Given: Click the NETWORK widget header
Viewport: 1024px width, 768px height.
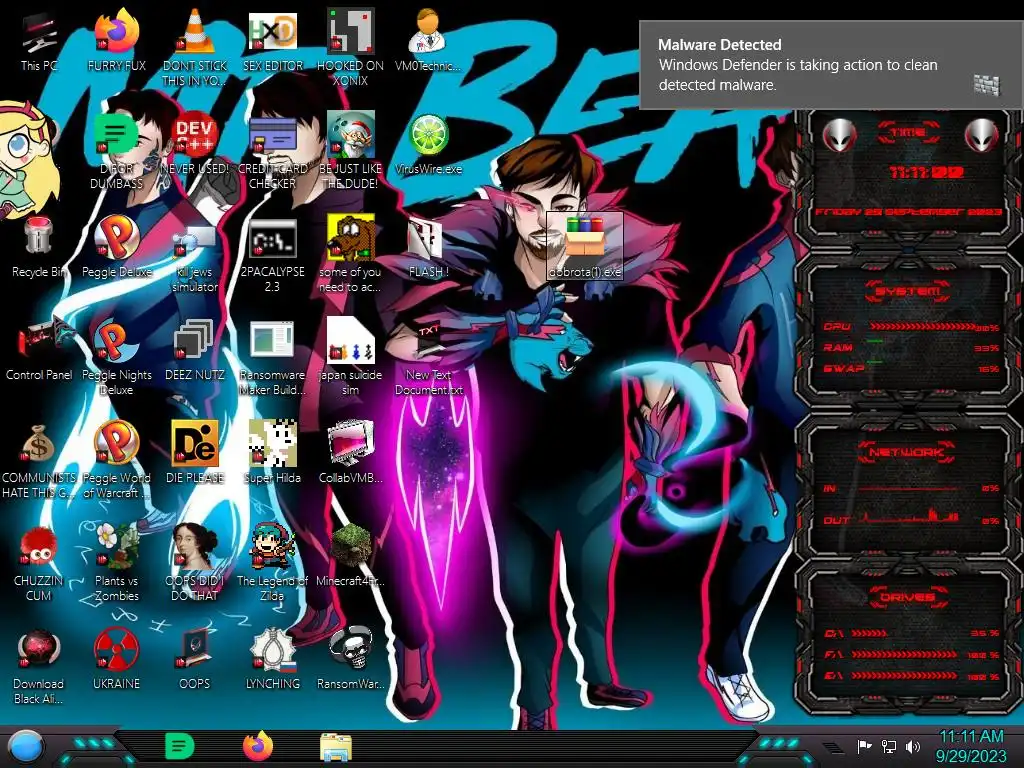Looking at the screenshot, I should pyautogui.click(x=908, y=451).
